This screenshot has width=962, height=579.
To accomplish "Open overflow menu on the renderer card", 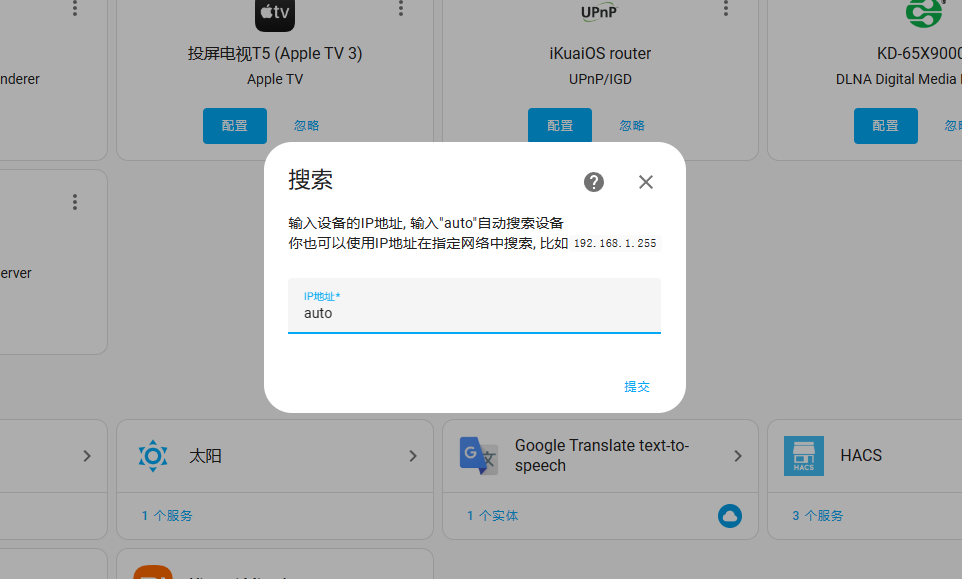I will point(75,8).
